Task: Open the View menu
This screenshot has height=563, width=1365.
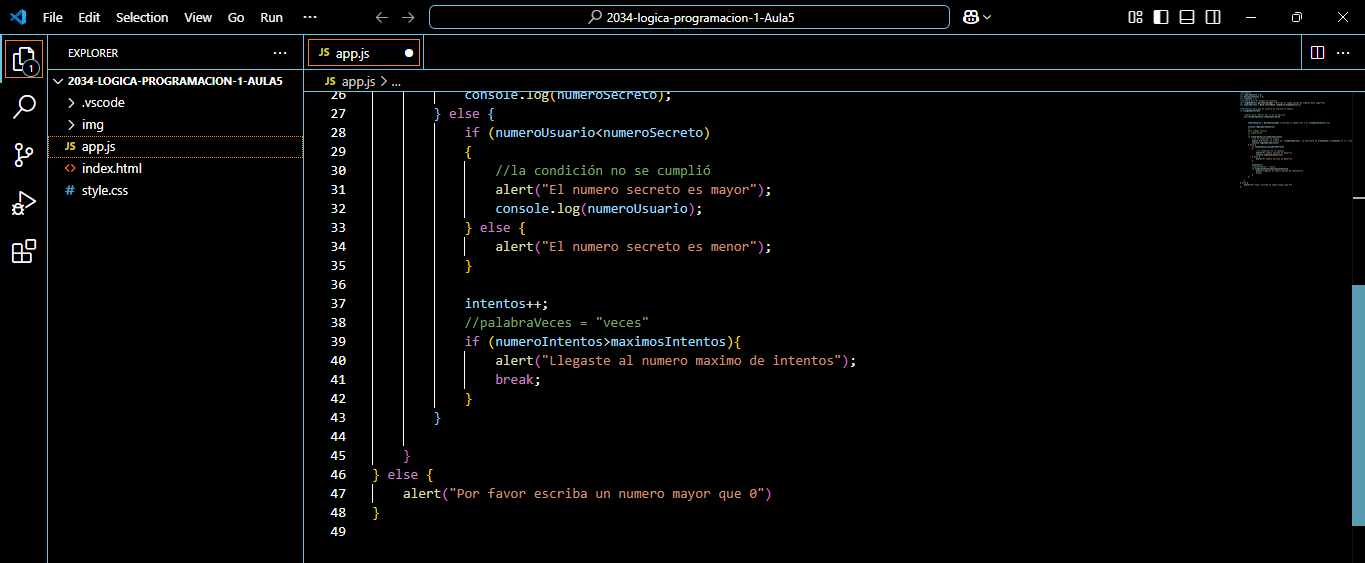Action: 198,17
